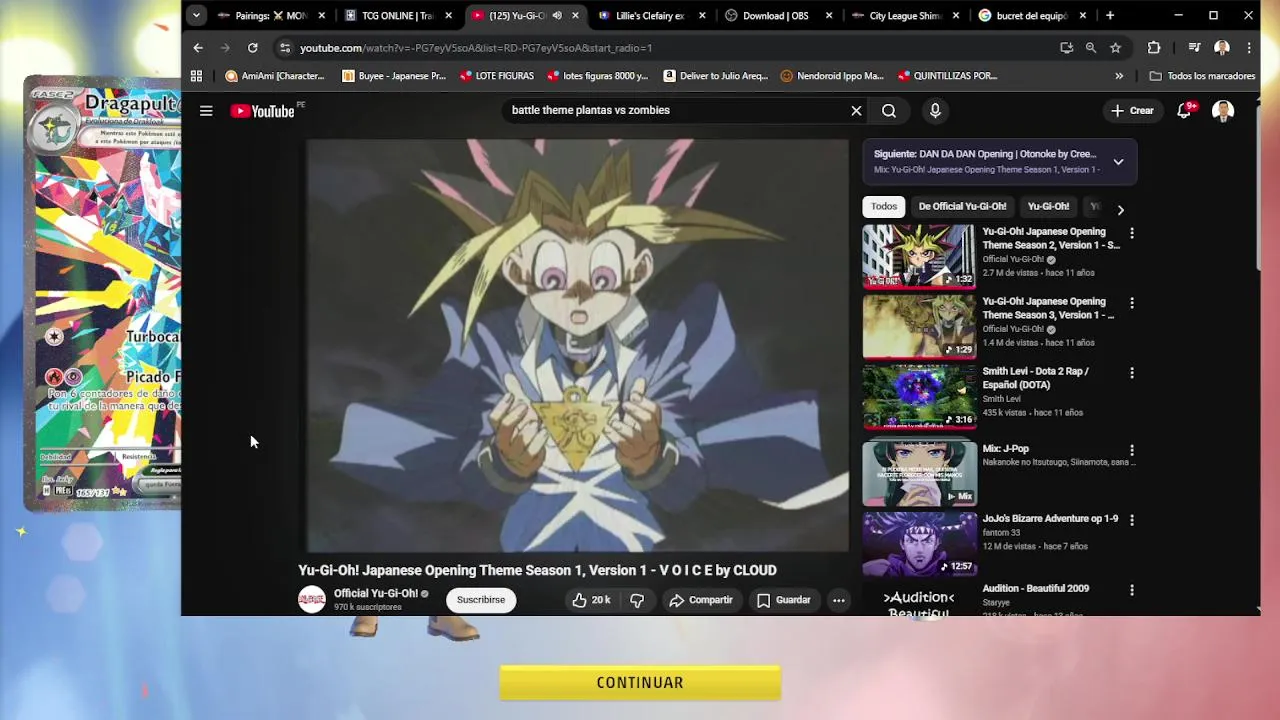This screenshot has height=720, width=1280.
Task: Open the Nendoroid Ippo bookmark
Action: click(832, 76)
